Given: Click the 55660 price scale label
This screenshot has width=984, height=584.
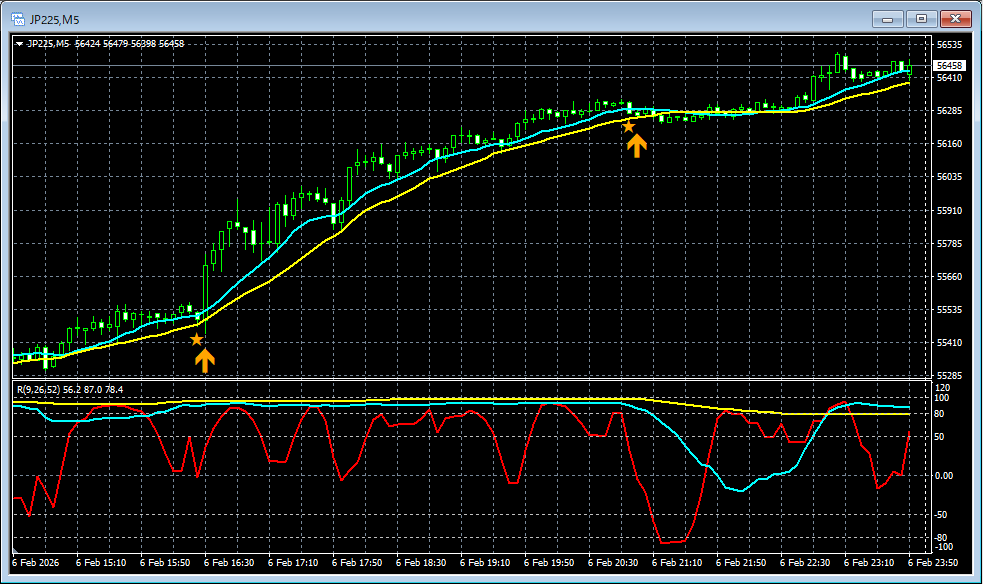Looking at the screenshot, I should 949,277.
